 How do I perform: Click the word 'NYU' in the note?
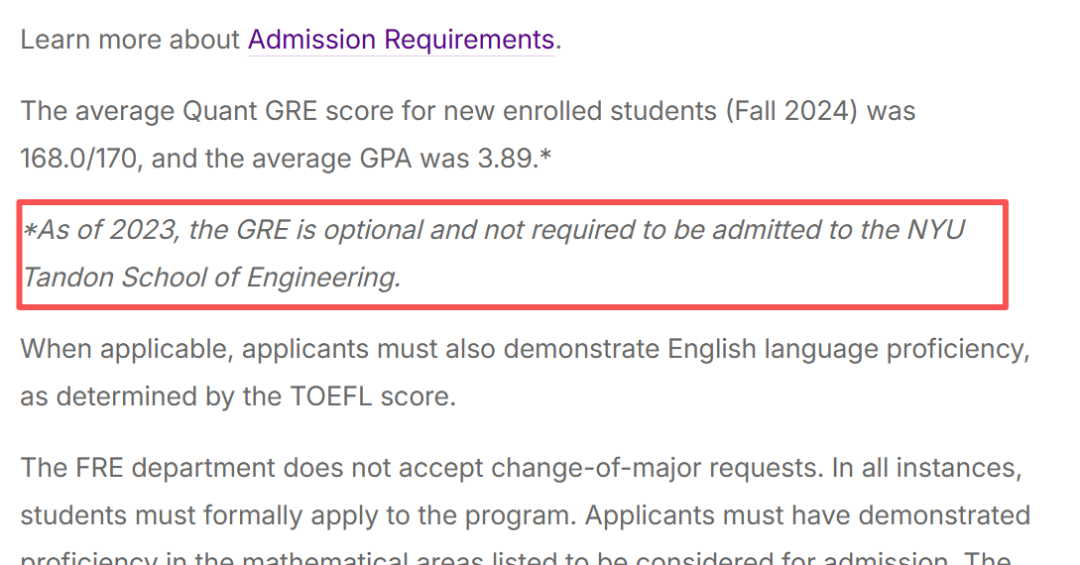936,230
